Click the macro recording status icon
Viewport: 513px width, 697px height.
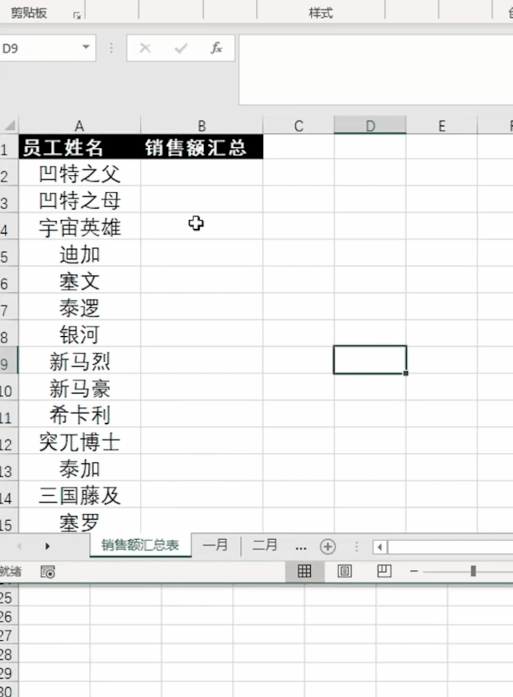pyautogui.click(x=48, y=572)
